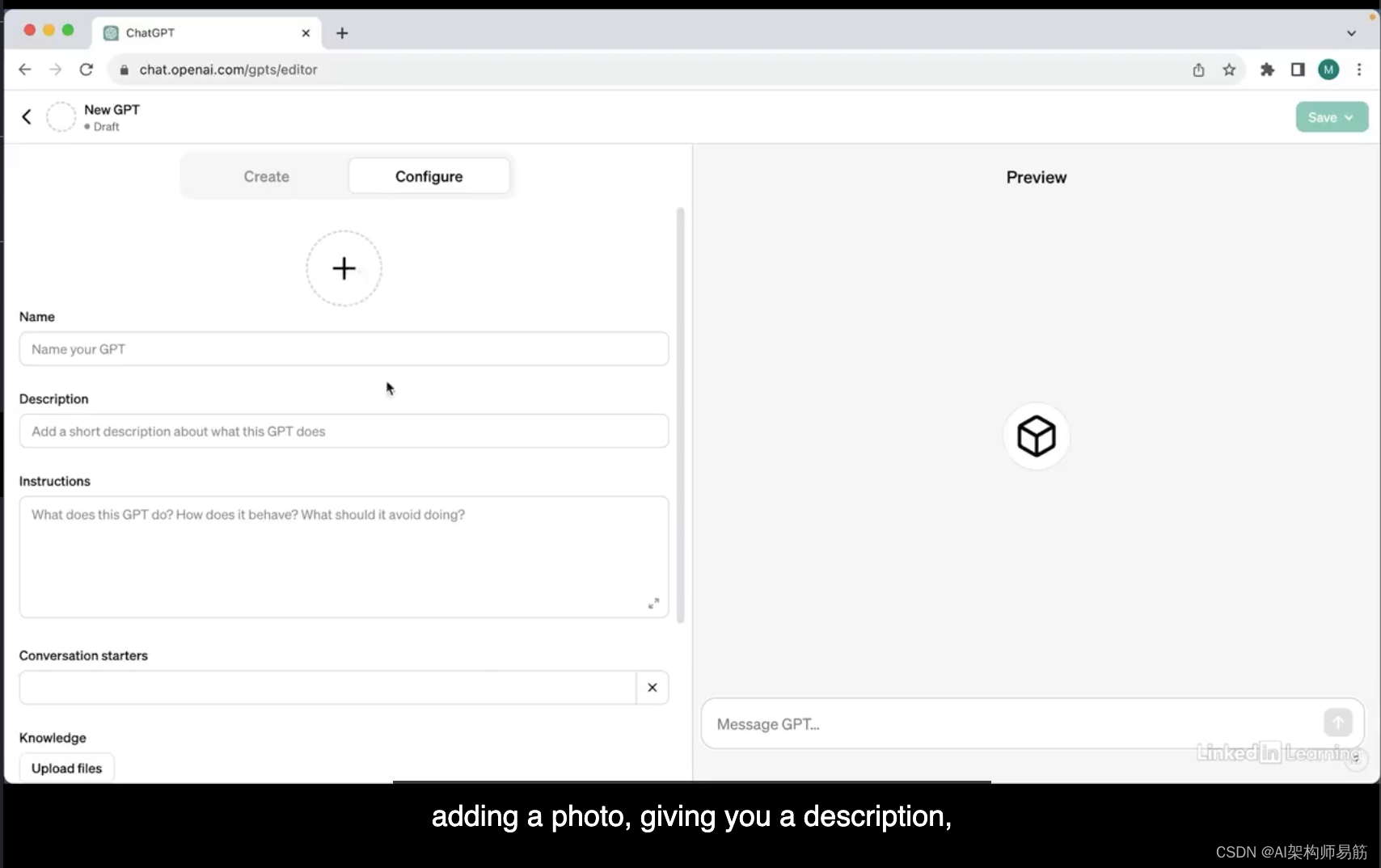Click the Configure panel vertical scrollbar
The image size is (1381, 868).
pos(681,415)
